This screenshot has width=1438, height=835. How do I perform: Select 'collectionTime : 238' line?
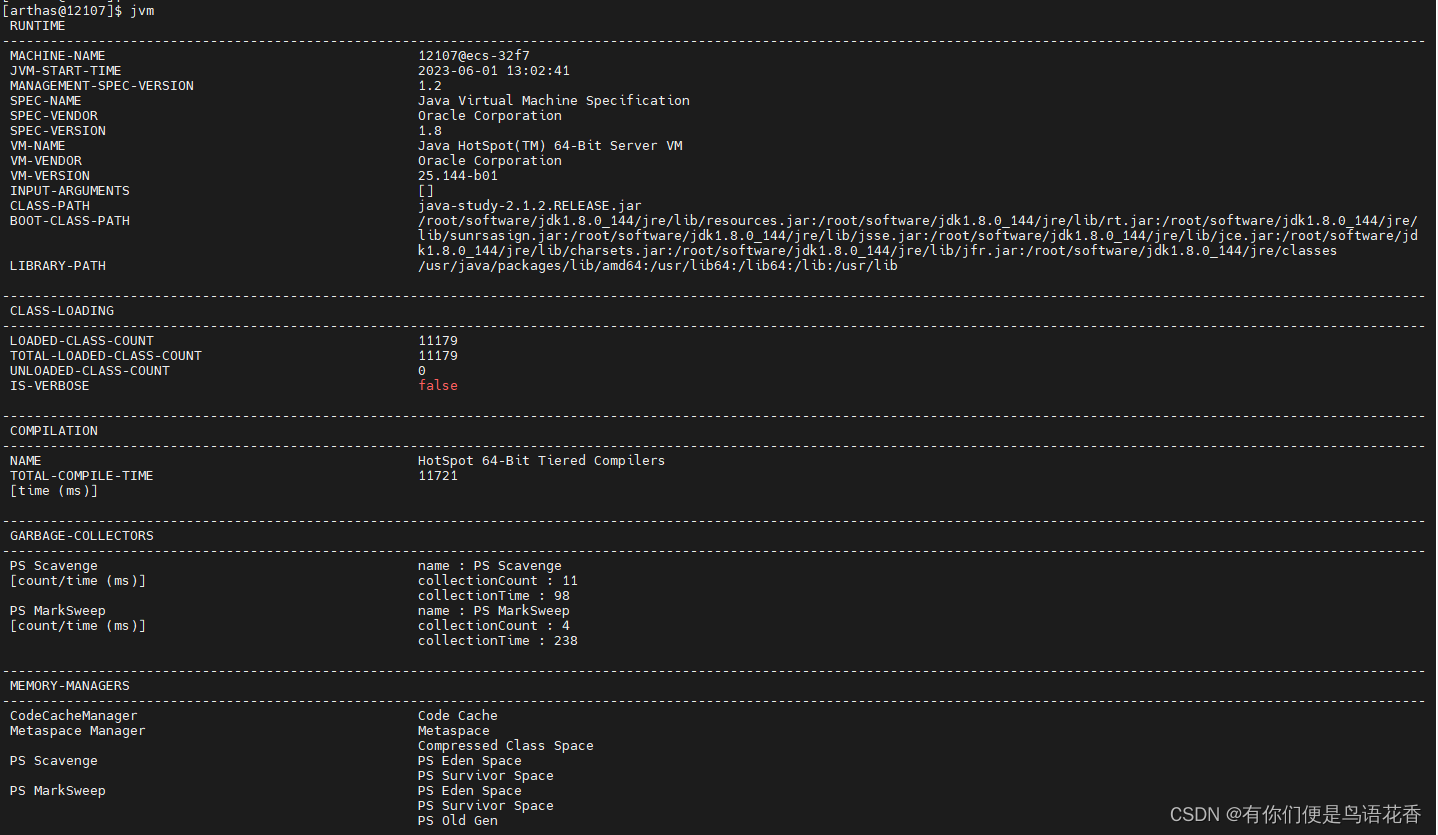pyautogui.click(x=498, y=641)
